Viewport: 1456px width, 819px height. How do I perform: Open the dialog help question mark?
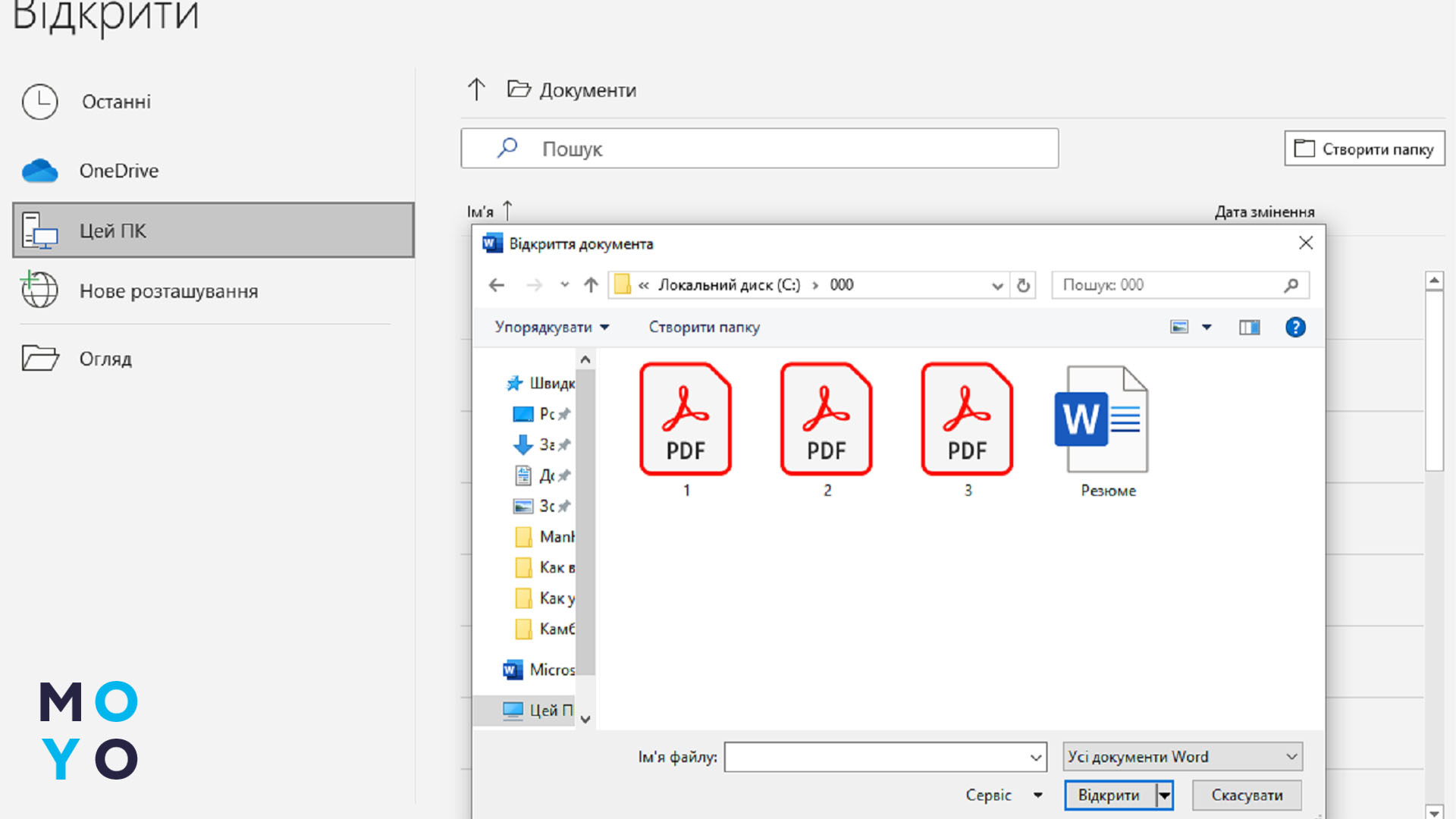[1294, 327]
